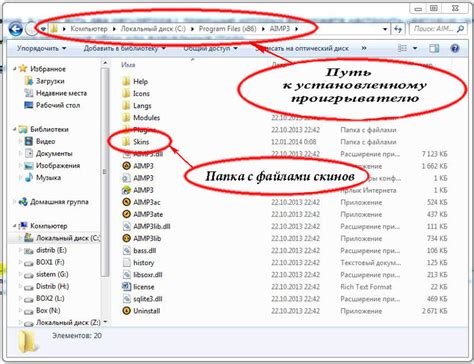
Task: Open address bar history dropdown
Action: (x=385, y=29)
